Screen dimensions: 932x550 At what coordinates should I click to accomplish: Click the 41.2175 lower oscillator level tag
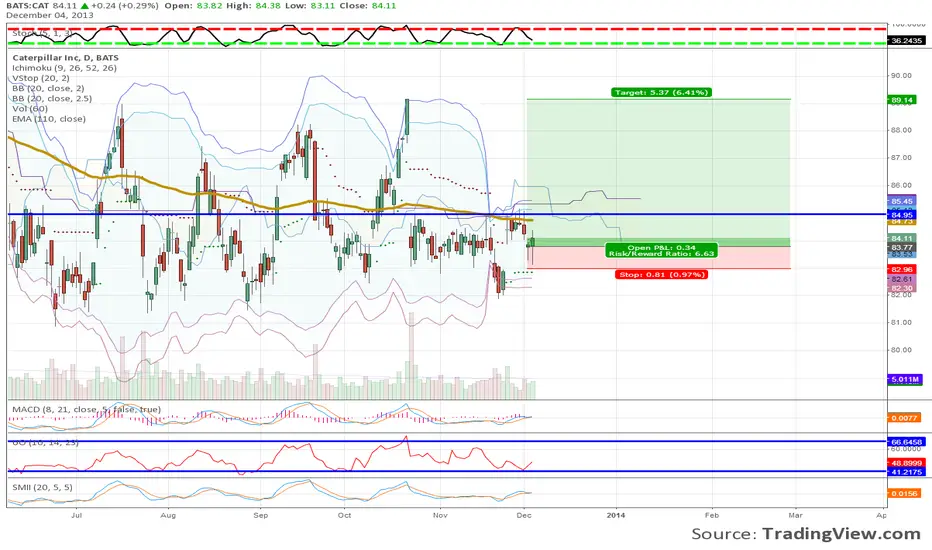click(906, 472)
